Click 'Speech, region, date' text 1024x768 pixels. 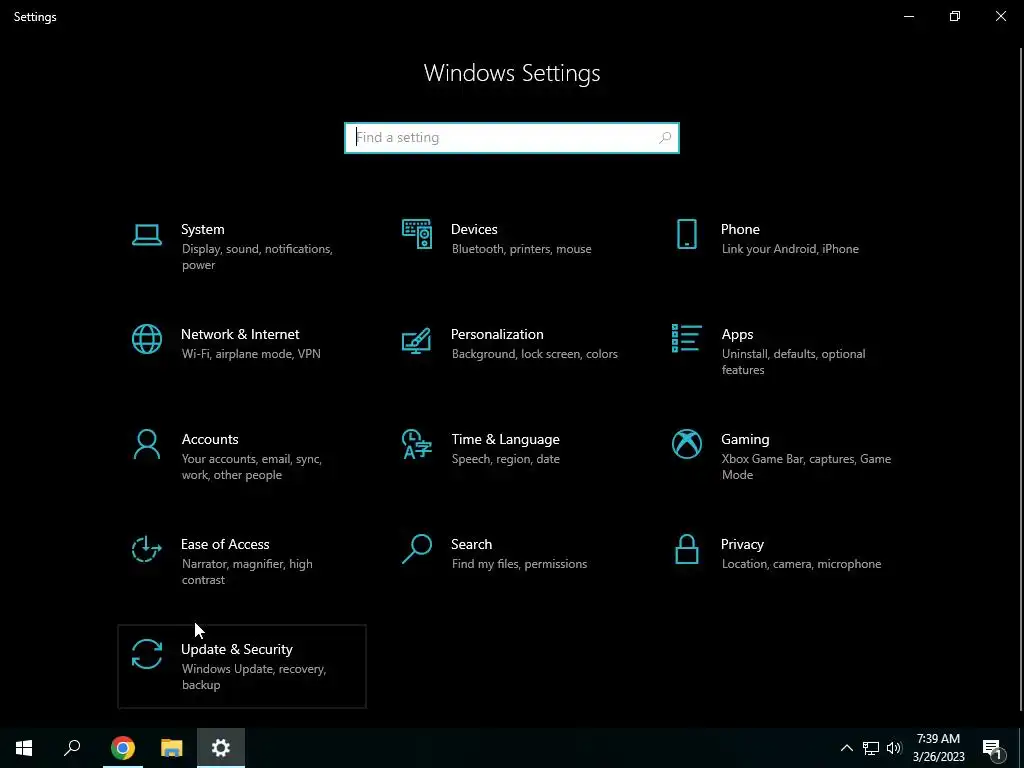pyautogui.click(x=505, y=459)
